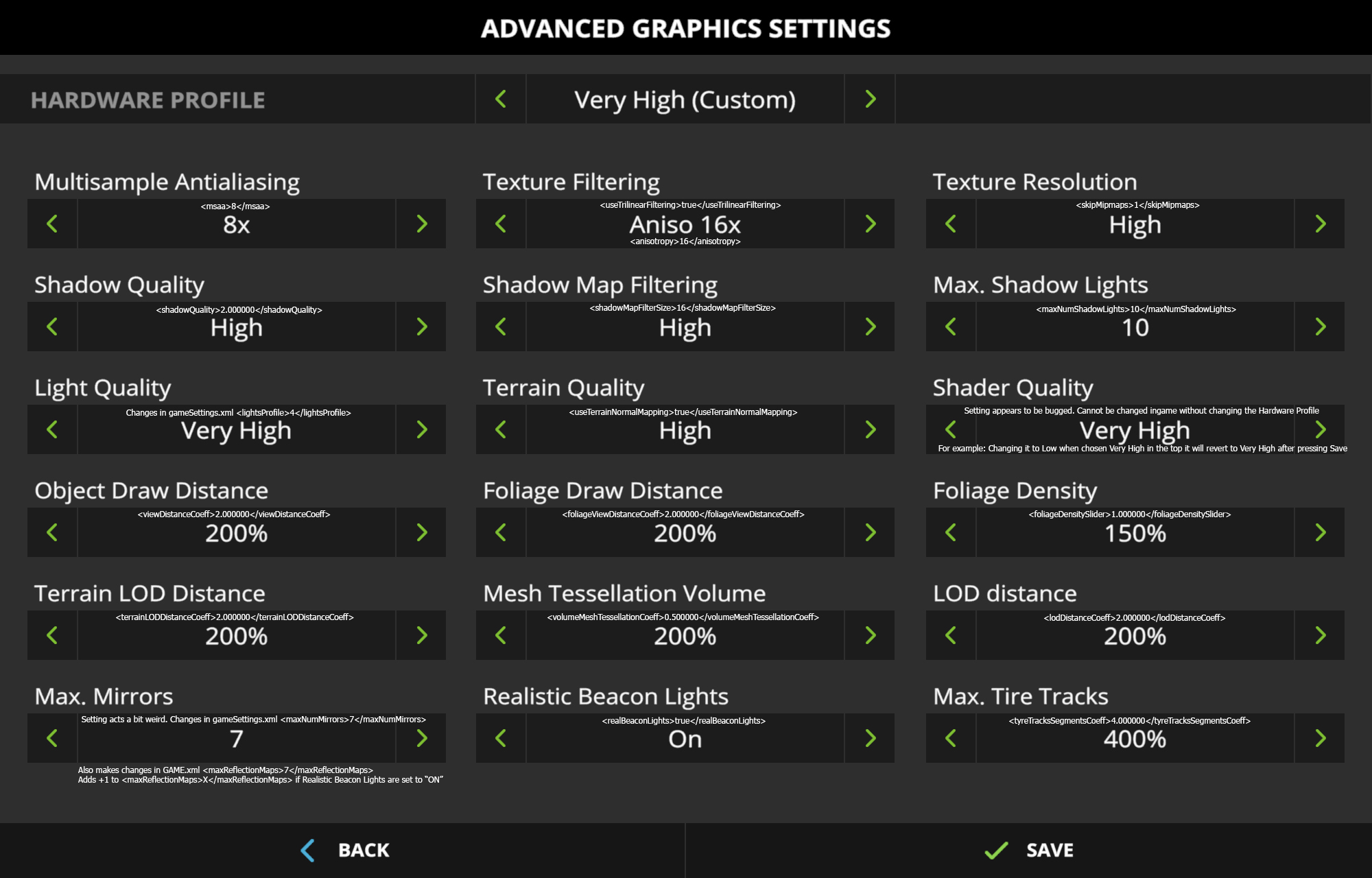This screenshot has height=878, width=1372.
Task: Click left arrow of Texture Filtering
Action: tap(501, 224)
